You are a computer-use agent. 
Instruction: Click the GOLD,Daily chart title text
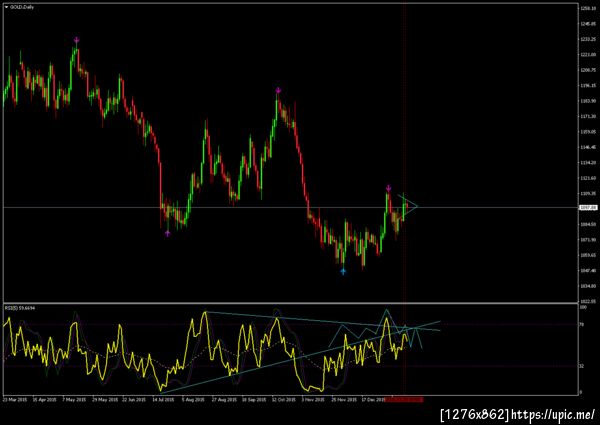22,7
